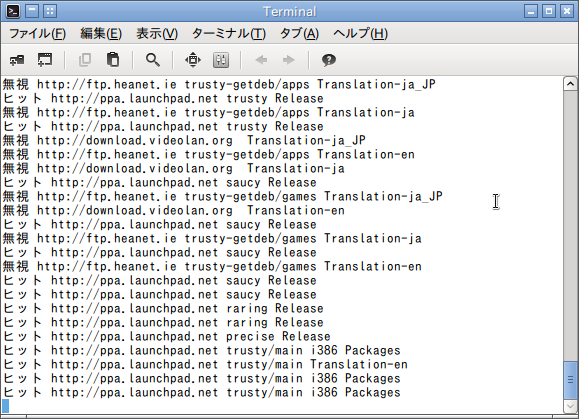Open help via question mark icon
The width and height of the screenshot is (579, 419).
(x=329, y=60)
